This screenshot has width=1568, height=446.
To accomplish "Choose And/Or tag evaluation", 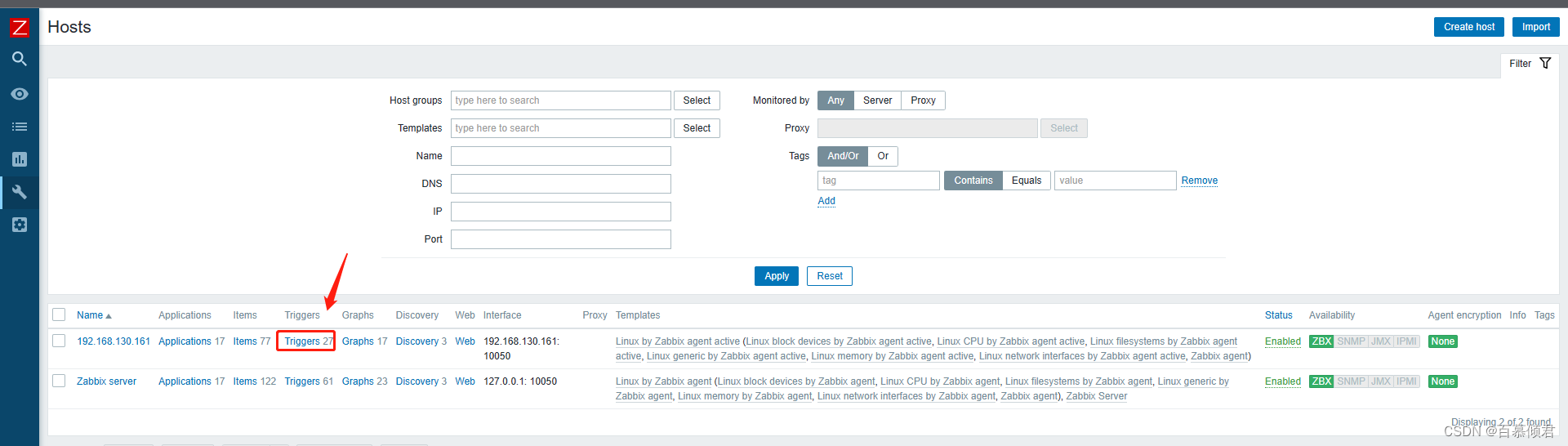I will pos(843,156).
